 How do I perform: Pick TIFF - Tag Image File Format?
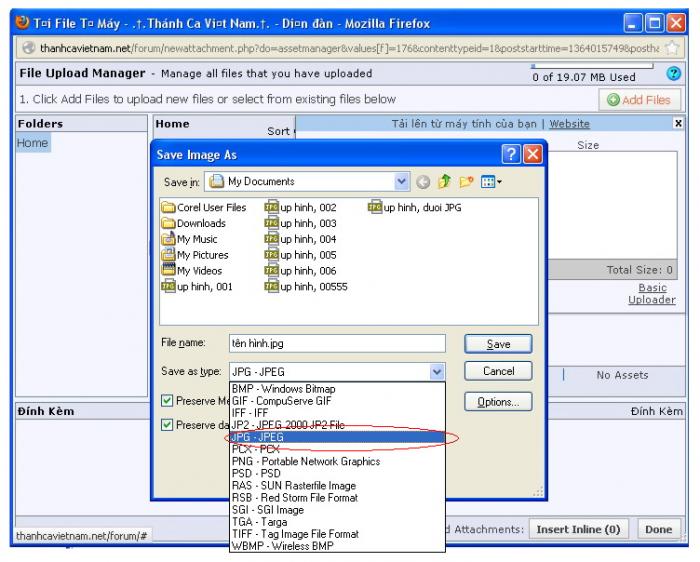coord(294,533)
